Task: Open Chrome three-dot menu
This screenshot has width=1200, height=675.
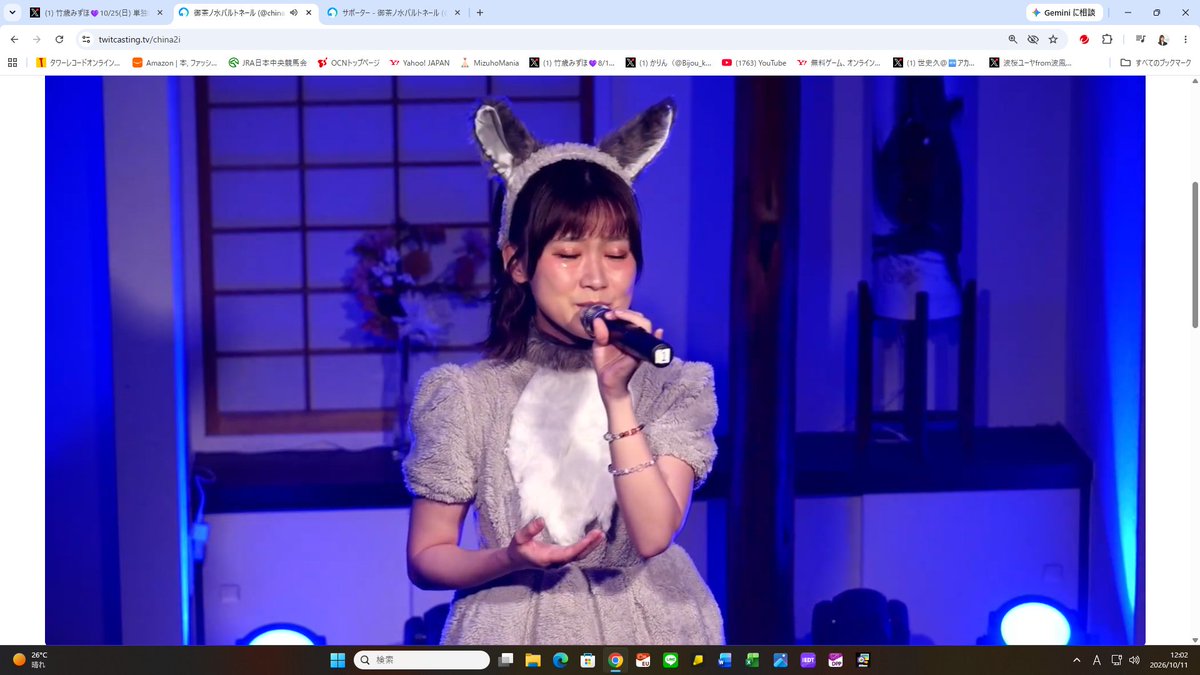Action: tap(1185, 39)
